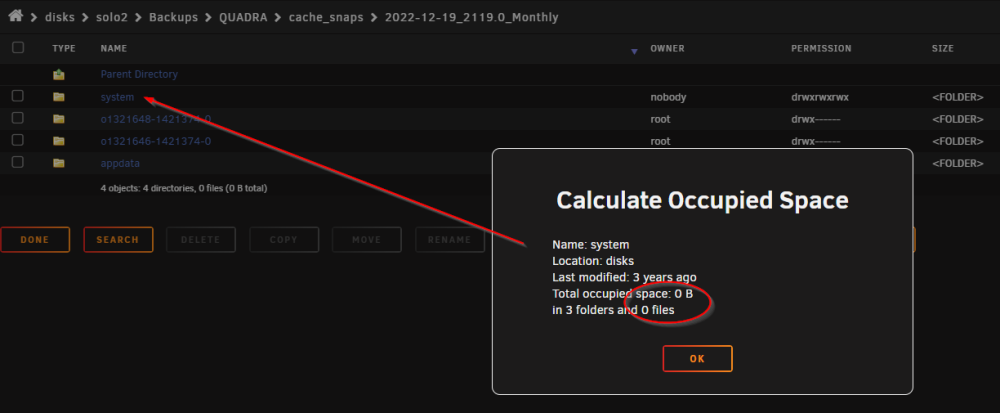
Task: Click 'Calculate Occupied Space' dialog title
Action: tap(702, 201)
